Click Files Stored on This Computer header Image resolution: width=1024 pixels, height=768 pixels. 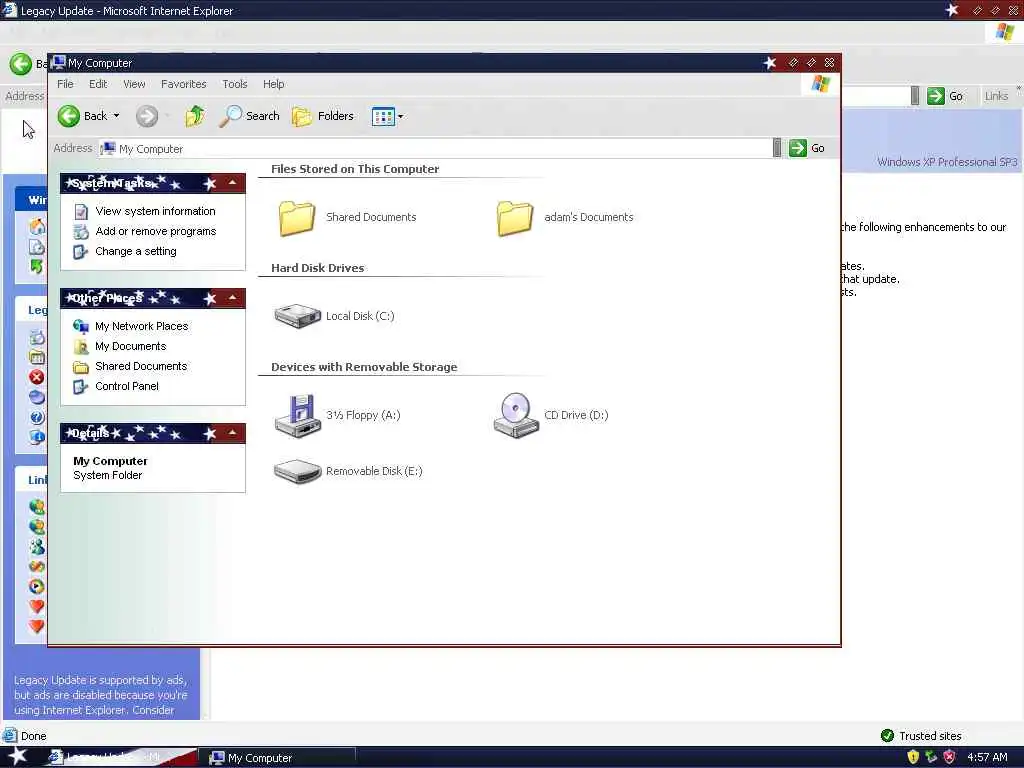(x=355, y=168)
